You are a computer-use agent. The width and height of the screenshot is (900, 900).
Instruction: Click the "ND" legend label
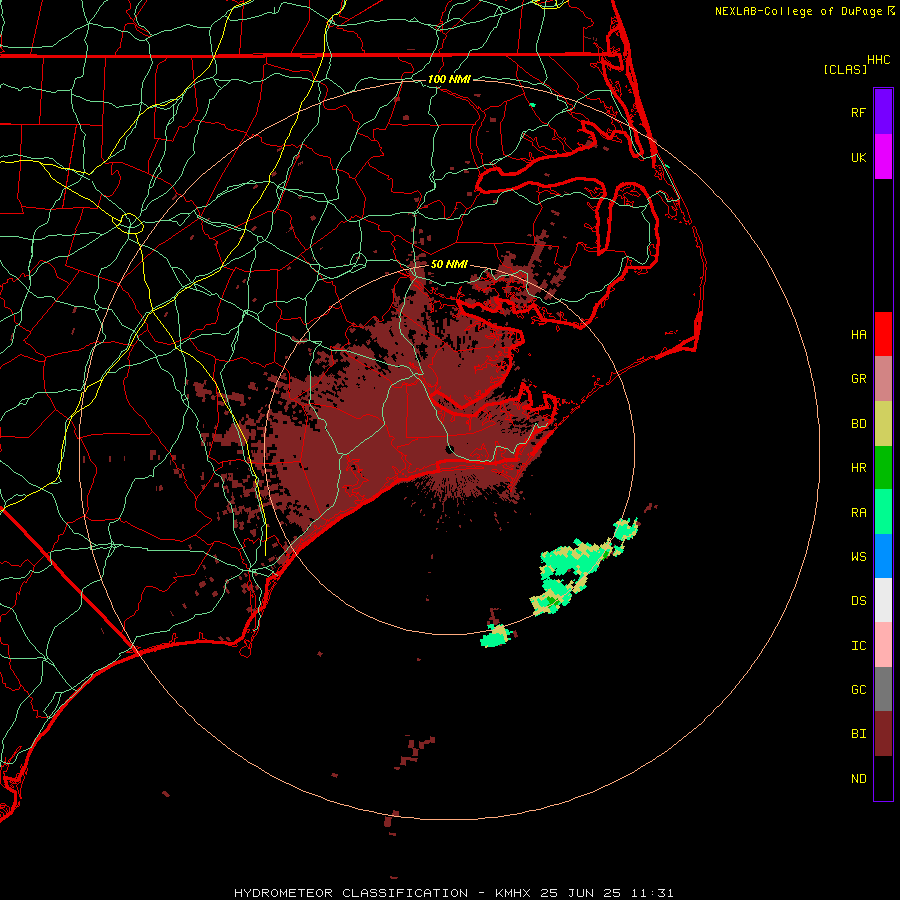[x=858, y=779]
